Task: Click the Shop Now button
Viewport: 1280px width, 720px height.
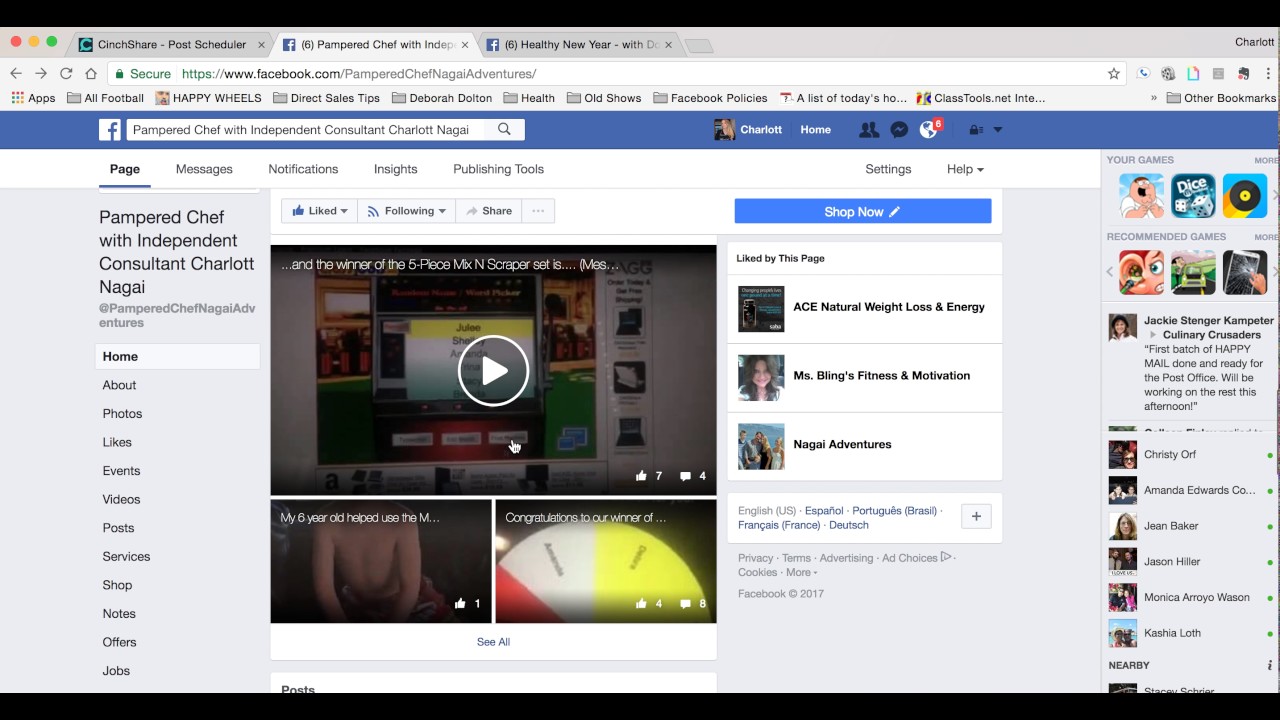Action: [x=863, y=211]
